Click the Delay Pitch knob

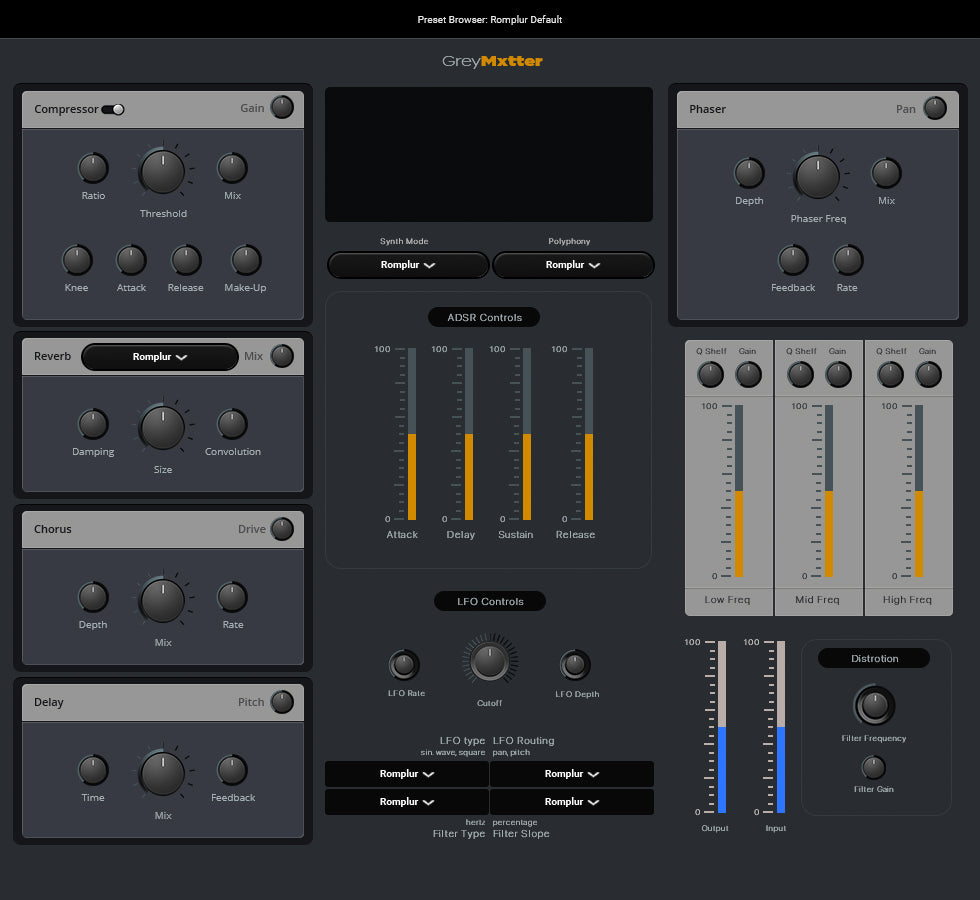click(x=282, y=702)
